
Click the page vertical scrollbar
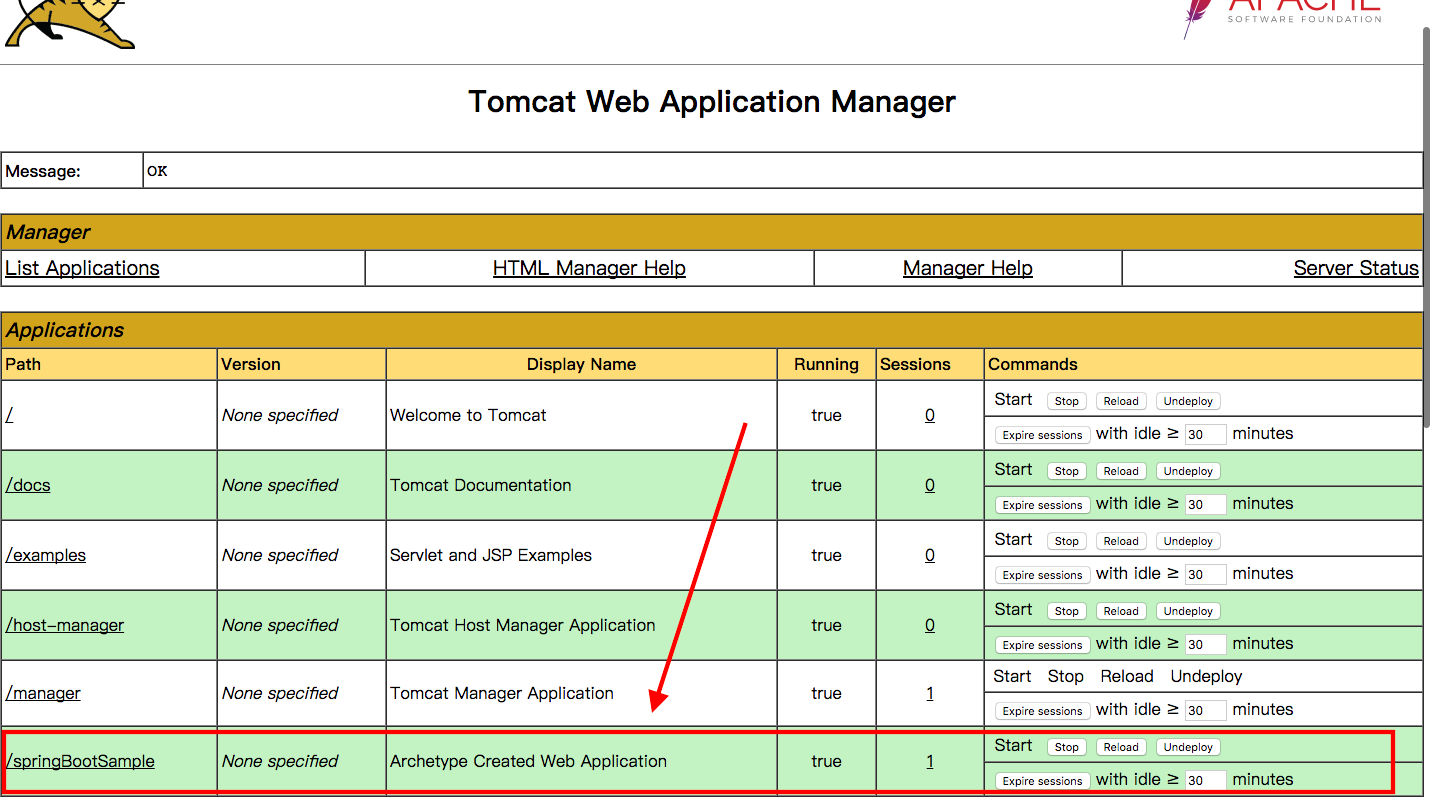click(x=1427, y=226)
